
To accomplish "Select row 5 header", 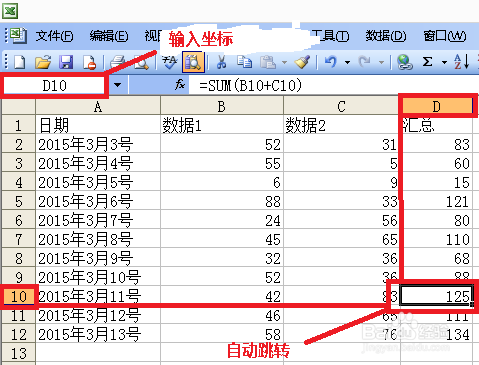I will pyautogui.click(x=18, y=201).
